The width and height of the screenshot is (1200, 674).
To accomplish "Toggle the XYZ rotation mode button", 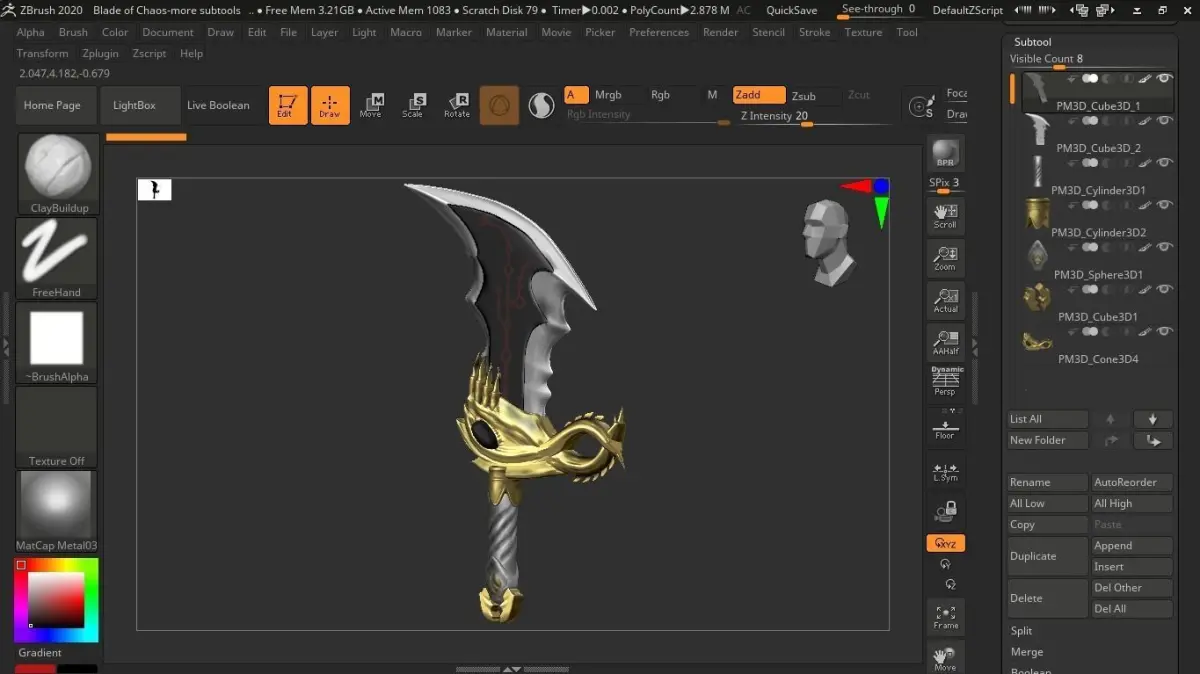I will 945,544.
